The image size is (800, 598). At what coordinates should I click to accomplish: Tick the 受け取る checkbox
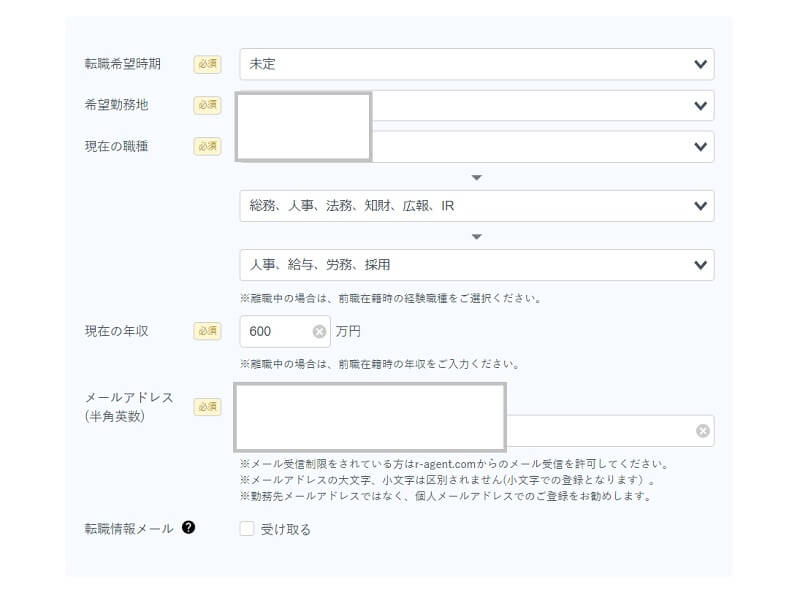point(247,529)
